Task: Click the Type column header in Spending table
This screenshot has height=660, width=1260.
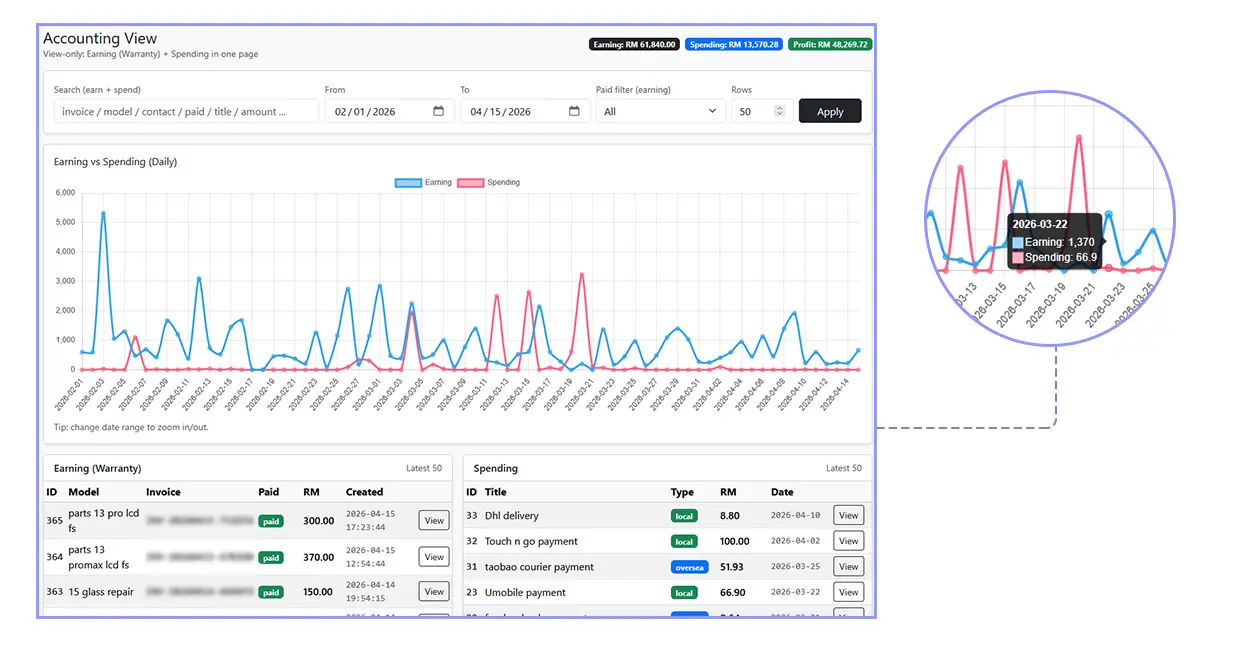Action: click(x=682, y=492)
